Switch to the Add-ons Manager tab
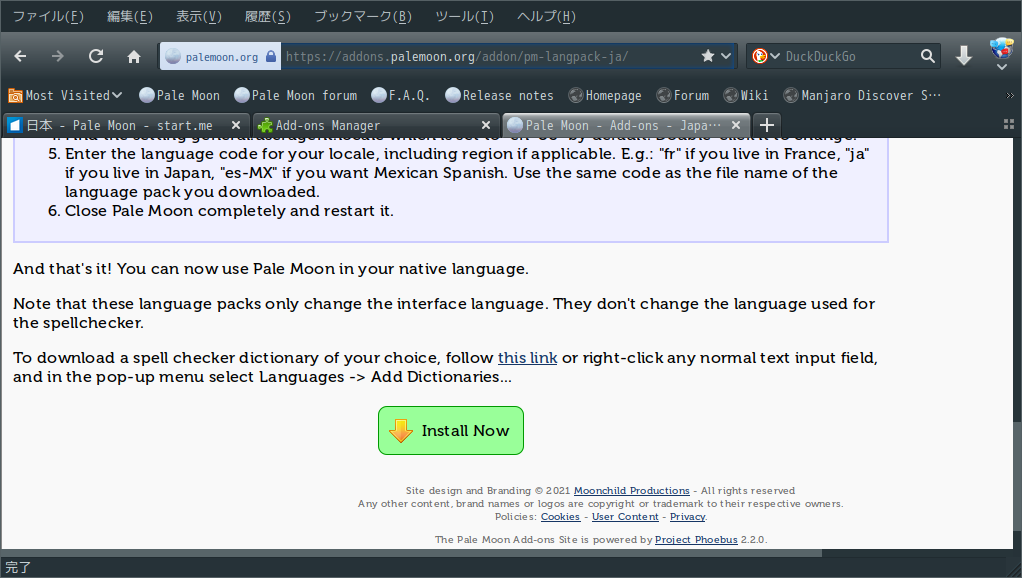1022x578 pixels. (x=376, y=125)
